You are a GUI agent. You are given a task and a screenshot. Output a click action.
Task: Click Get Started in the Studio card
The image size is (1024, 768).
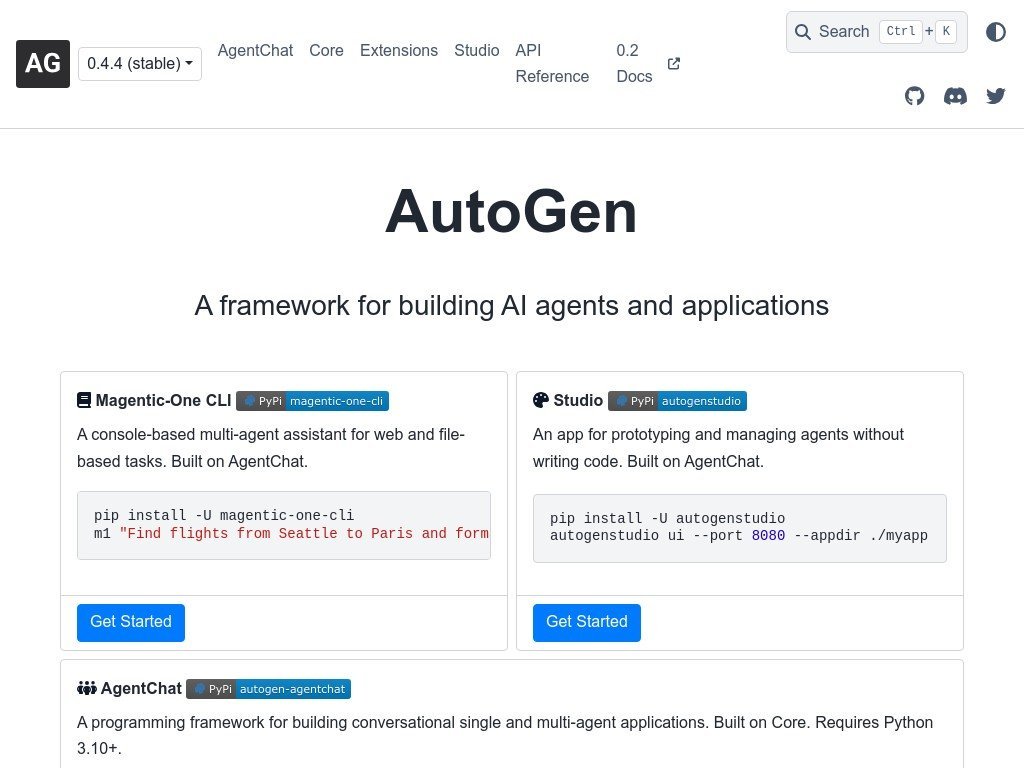click(x=586, y=622)
